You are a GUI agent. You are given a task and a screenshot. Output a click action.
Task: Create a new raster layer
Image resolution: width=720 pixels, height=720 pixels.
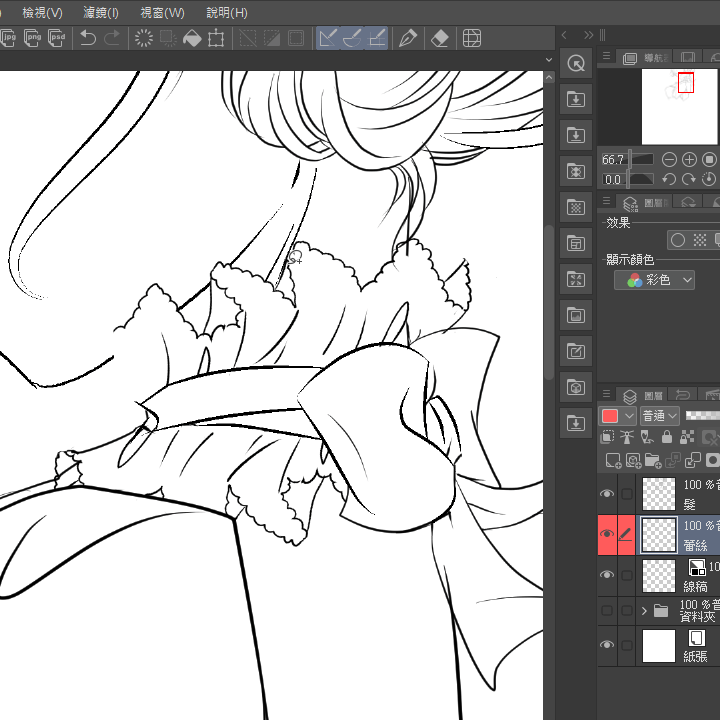613,460
